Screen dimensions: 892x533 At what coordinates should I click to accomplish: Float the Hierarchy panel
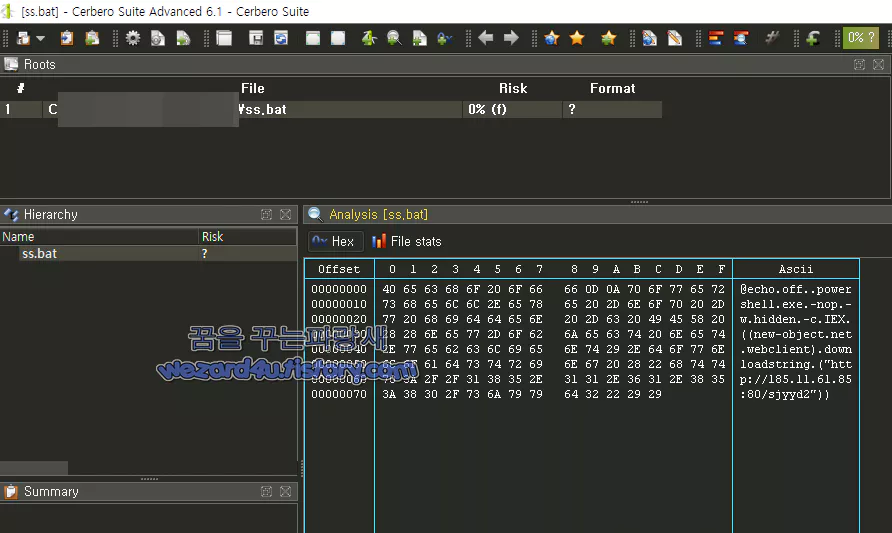tap(266, 214)
